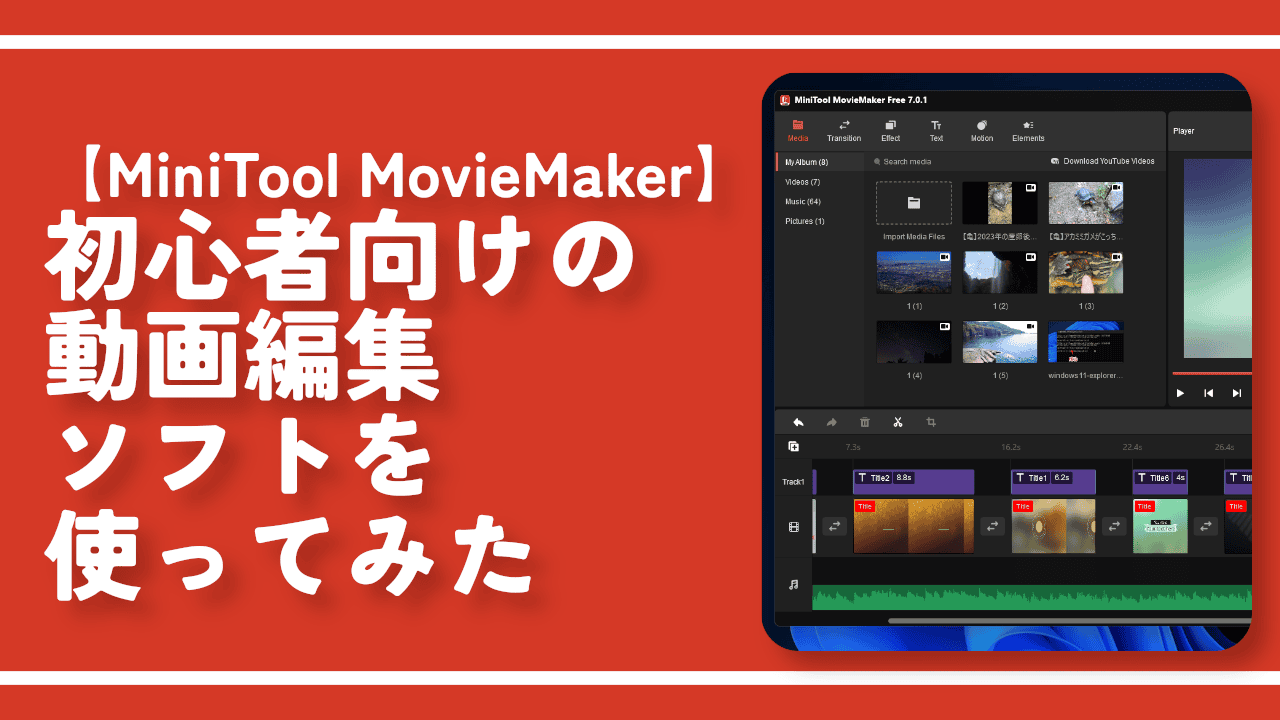Select the media thumbnail labeled 1 (5)
This screenshot has width=1280, height=720.
(999, 342)
